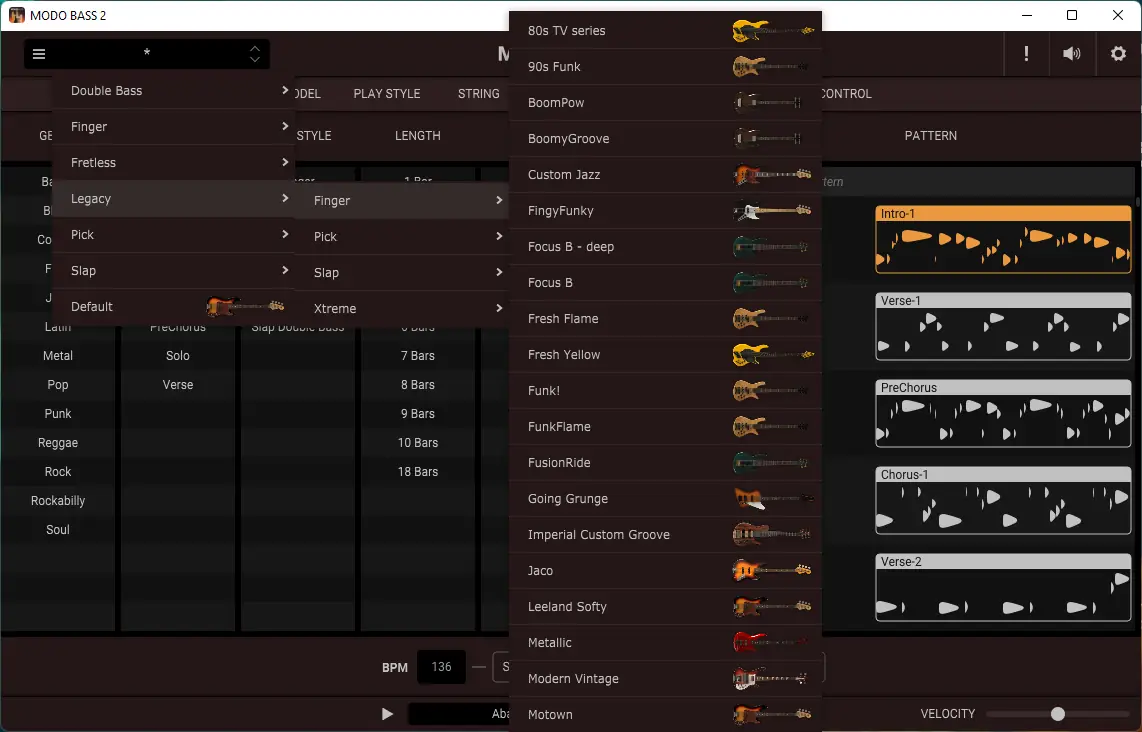Open the Legacy Finger submenu
This screenshot has height=732, width=1142.
tap(402, 200)
